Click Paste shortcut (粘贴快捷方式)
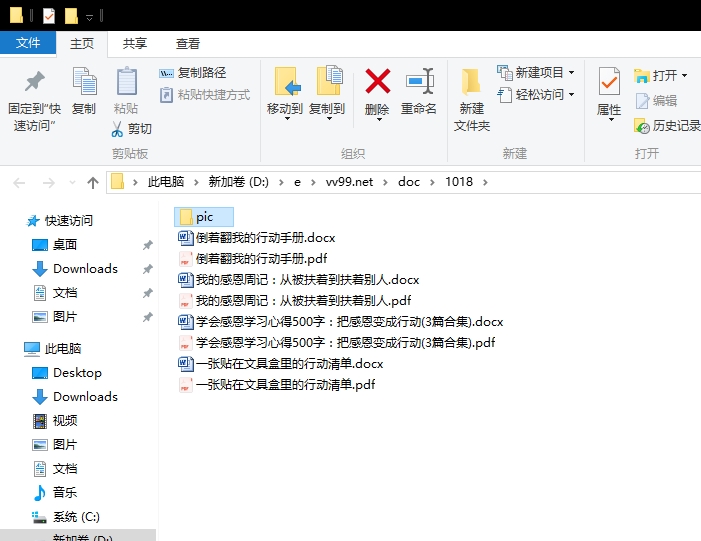 coord(205,95)
